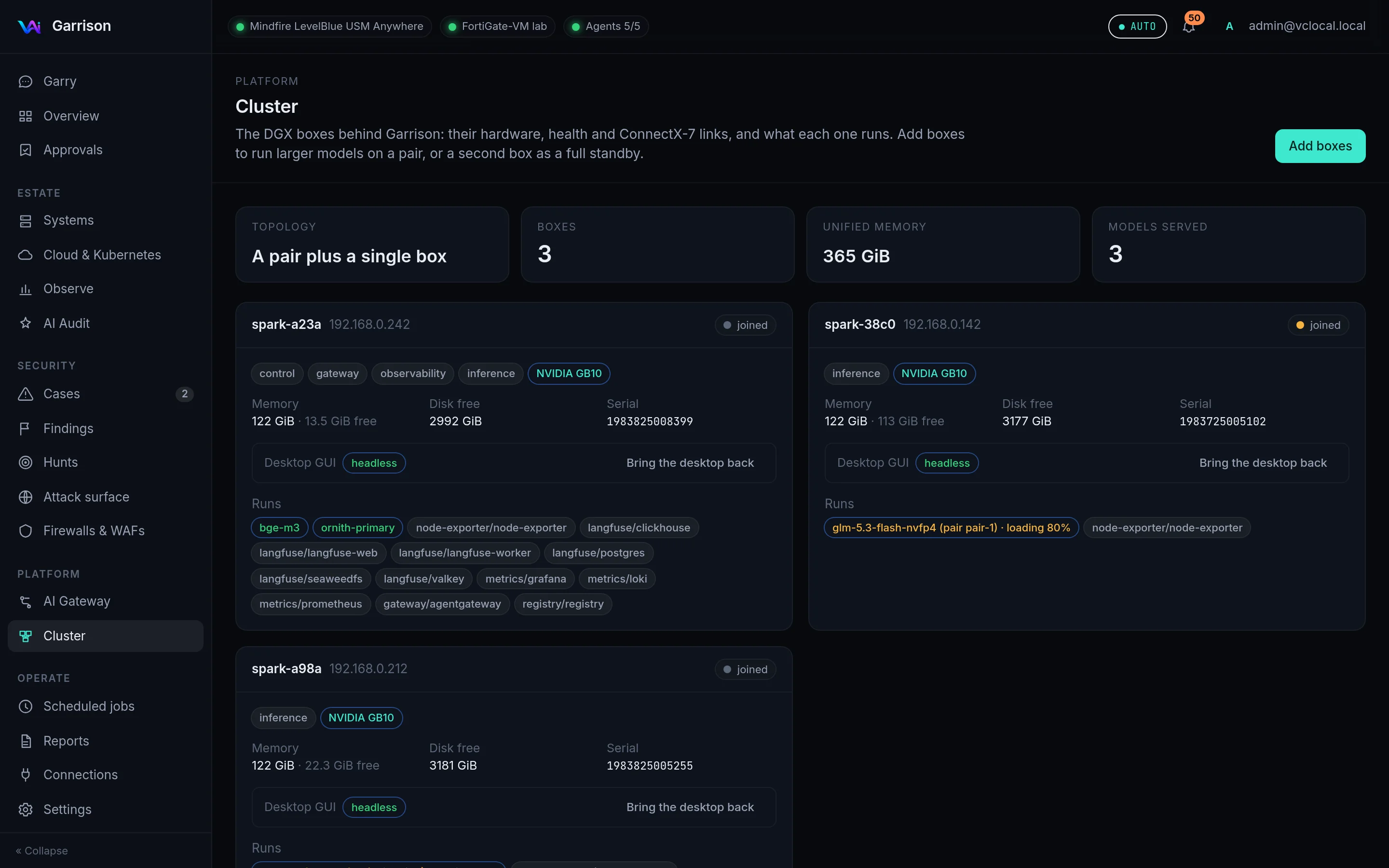Click the gateway/agentgateway run tag
This screenshot has height=868, width=1389.
tap(442, 604)
